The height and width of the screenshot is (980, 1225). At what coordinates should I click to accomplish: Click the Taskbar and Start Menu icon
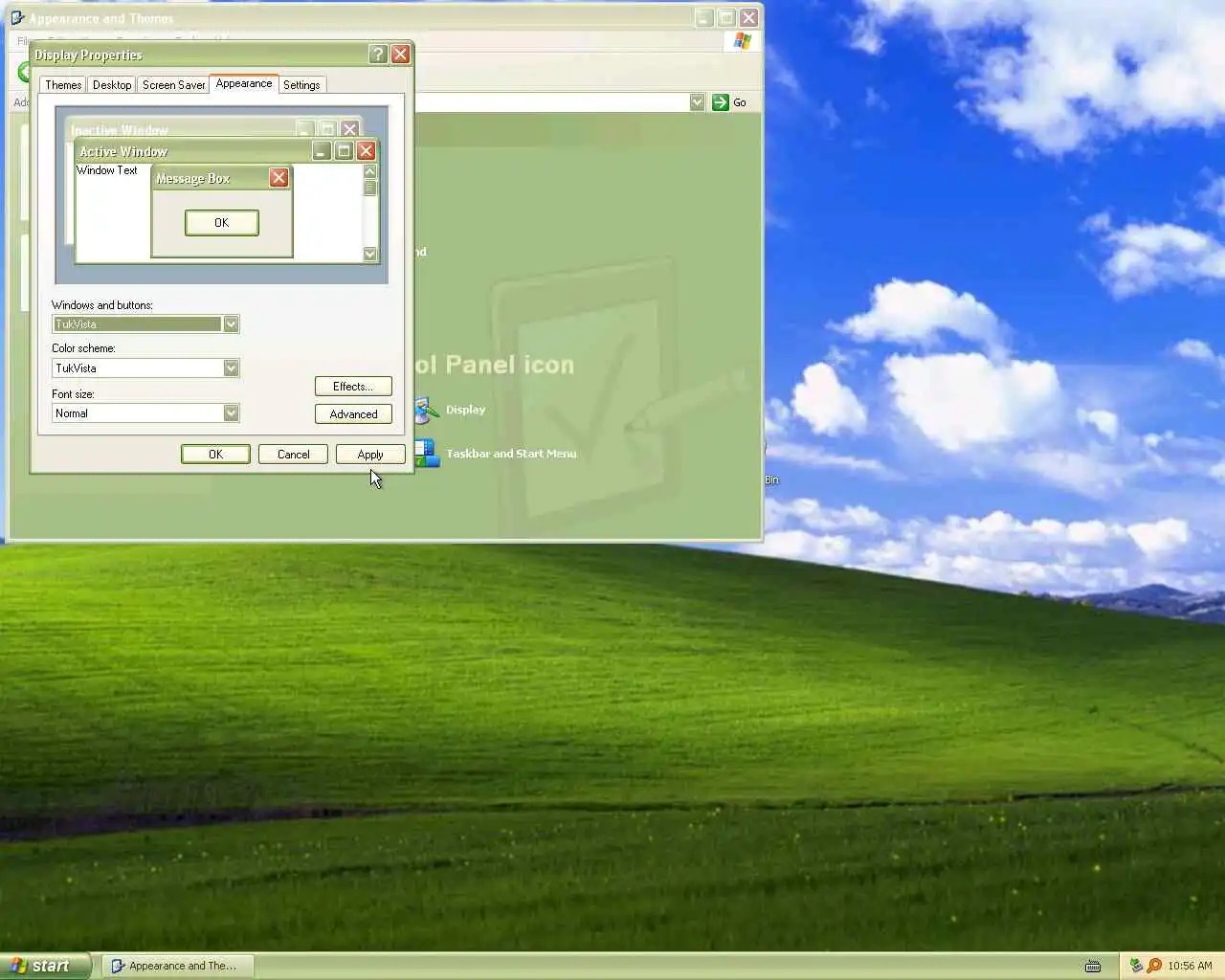tap(427, 454)
